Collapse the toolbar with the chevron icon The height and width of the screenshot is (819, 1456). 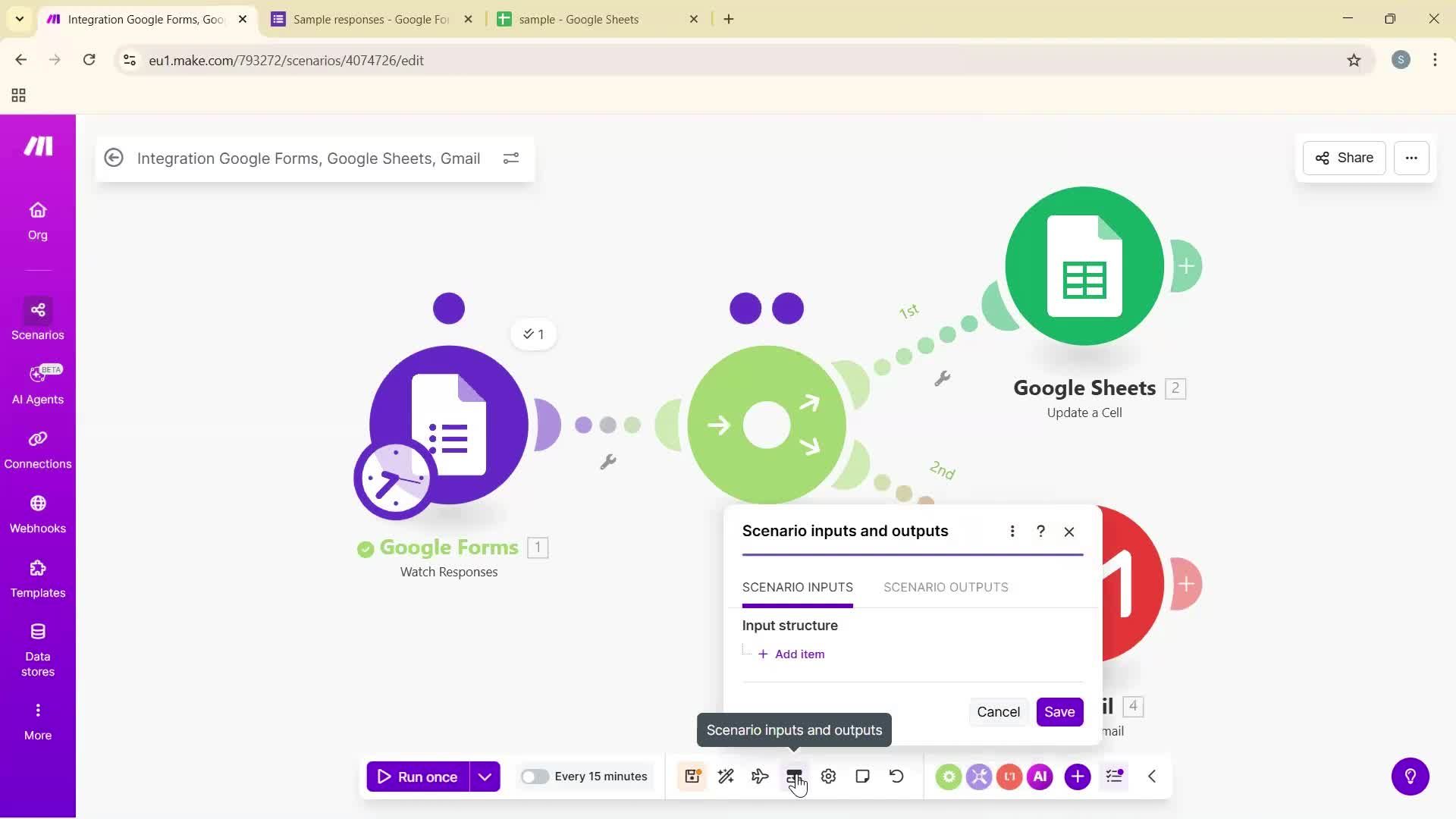pos(1151,776)
